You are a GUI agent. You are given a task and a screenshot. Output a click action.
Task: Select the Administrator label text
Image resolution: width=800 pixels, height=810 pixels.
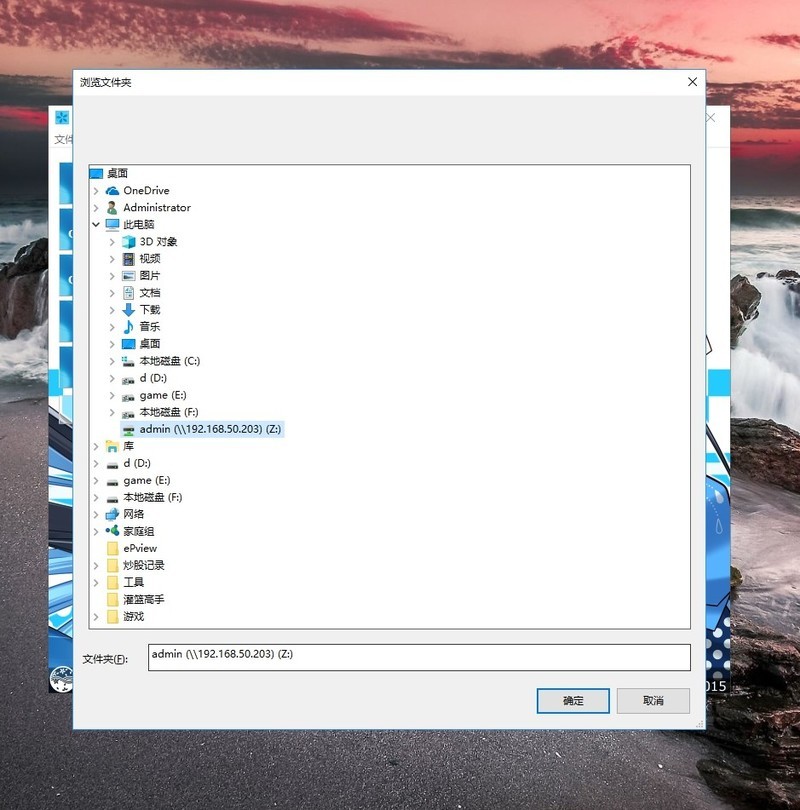pyautogui.click(x=157, y=208)
